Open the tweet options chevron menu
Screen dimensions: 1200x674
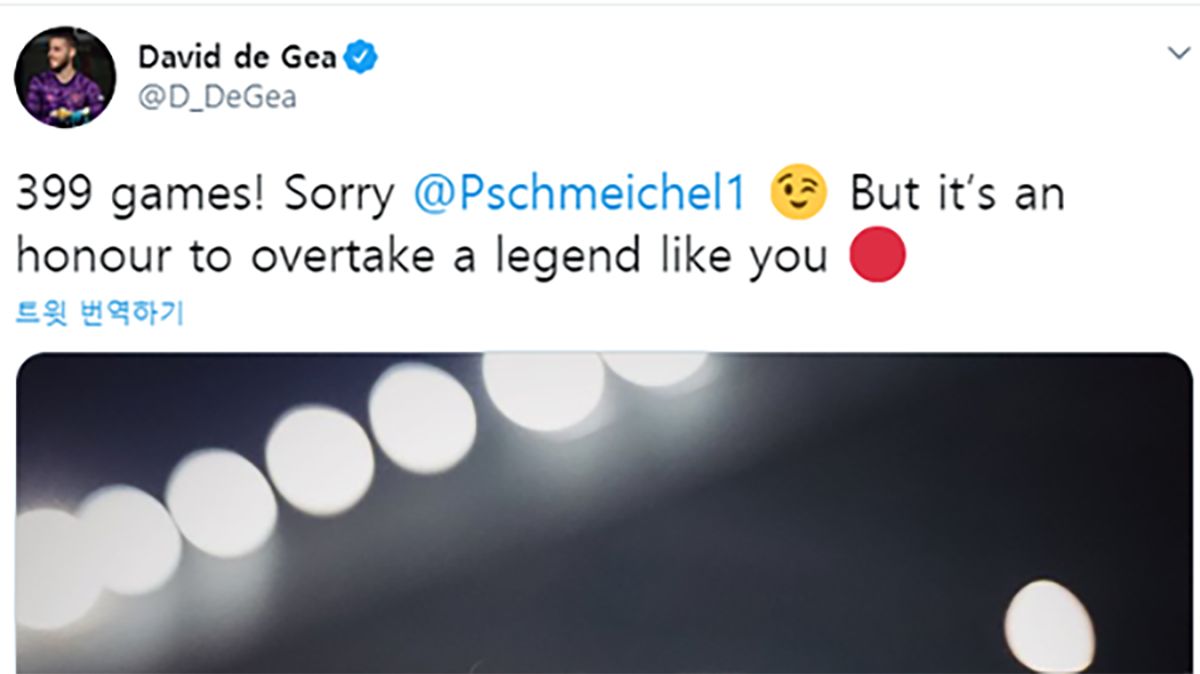(x=1179, y=54)
